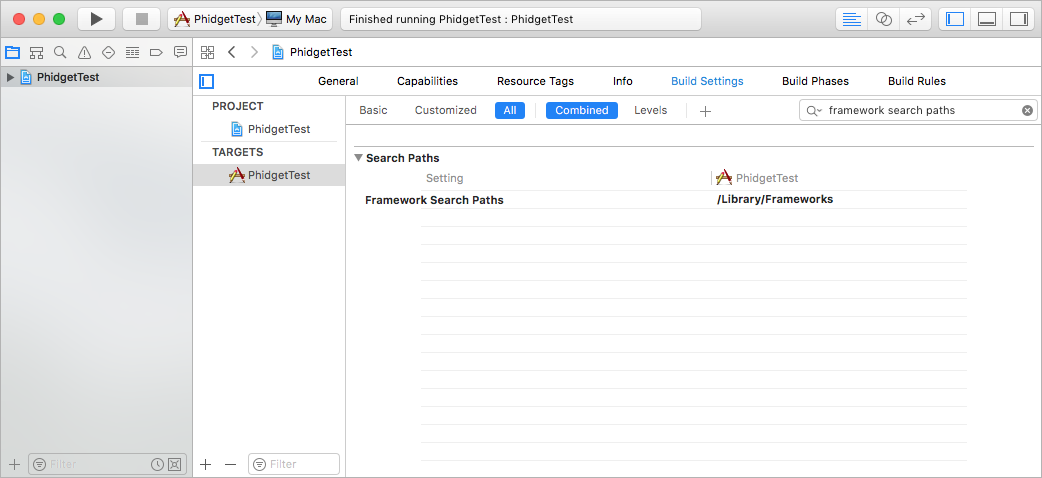Hide the project and targets list
This screenshot has height=478, width=1042.
(x=207, y=81)
